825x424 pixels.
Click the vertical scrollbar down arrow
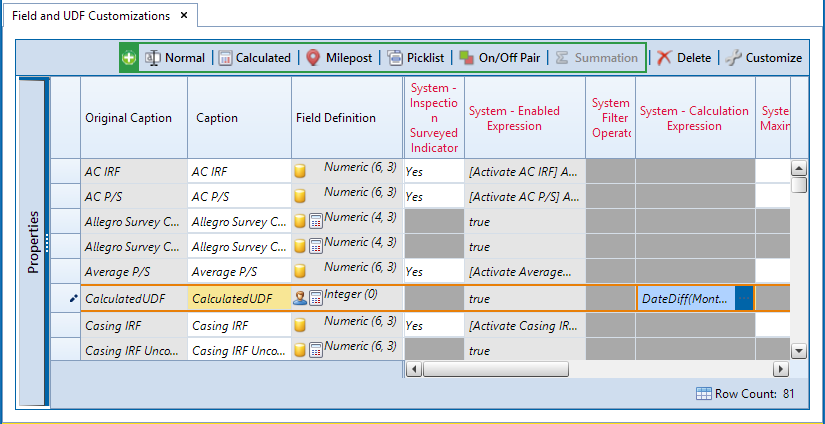click(x=799, y=350)
